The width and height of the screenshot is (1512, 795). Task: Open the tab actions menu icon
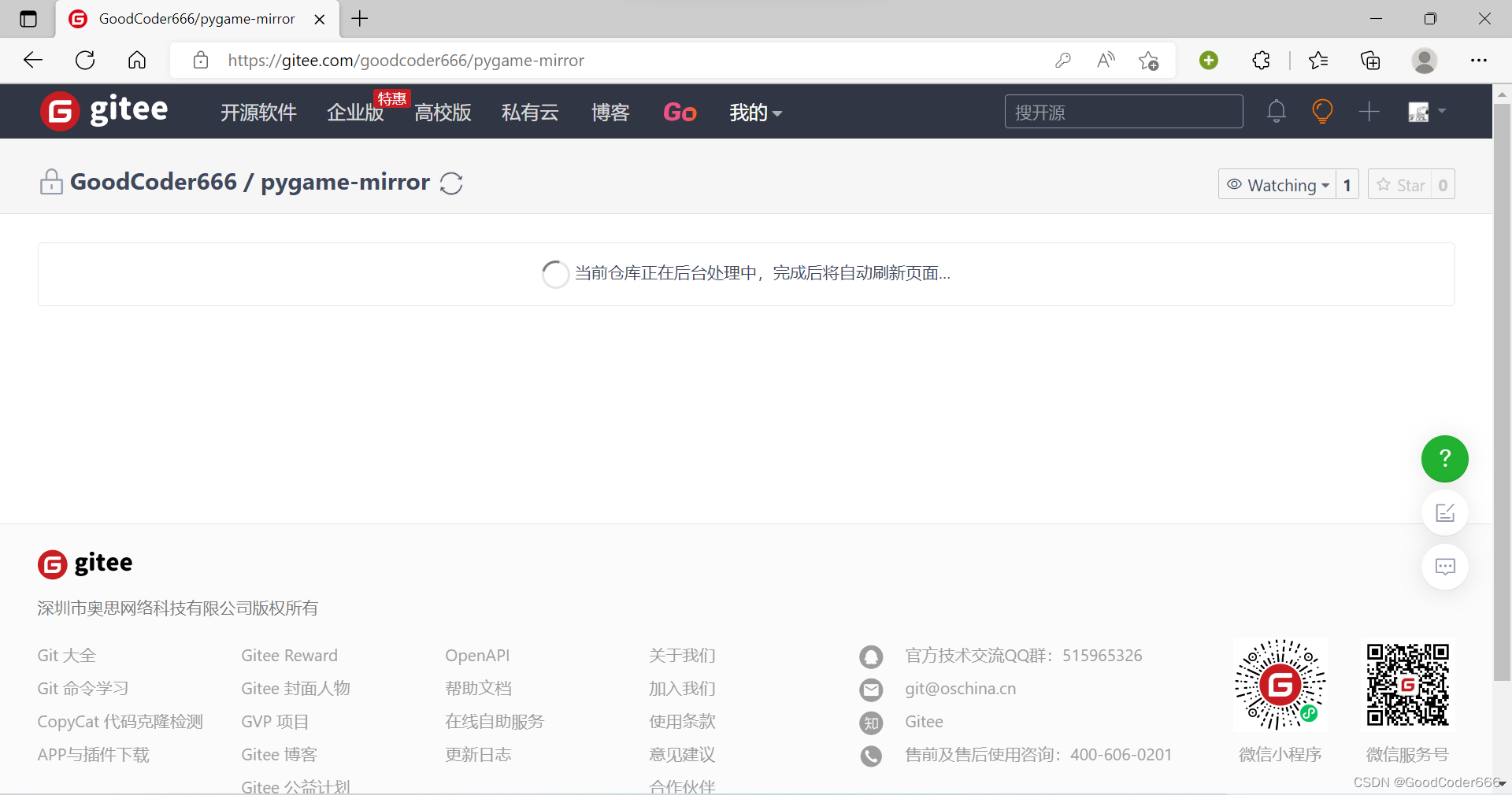28,19
